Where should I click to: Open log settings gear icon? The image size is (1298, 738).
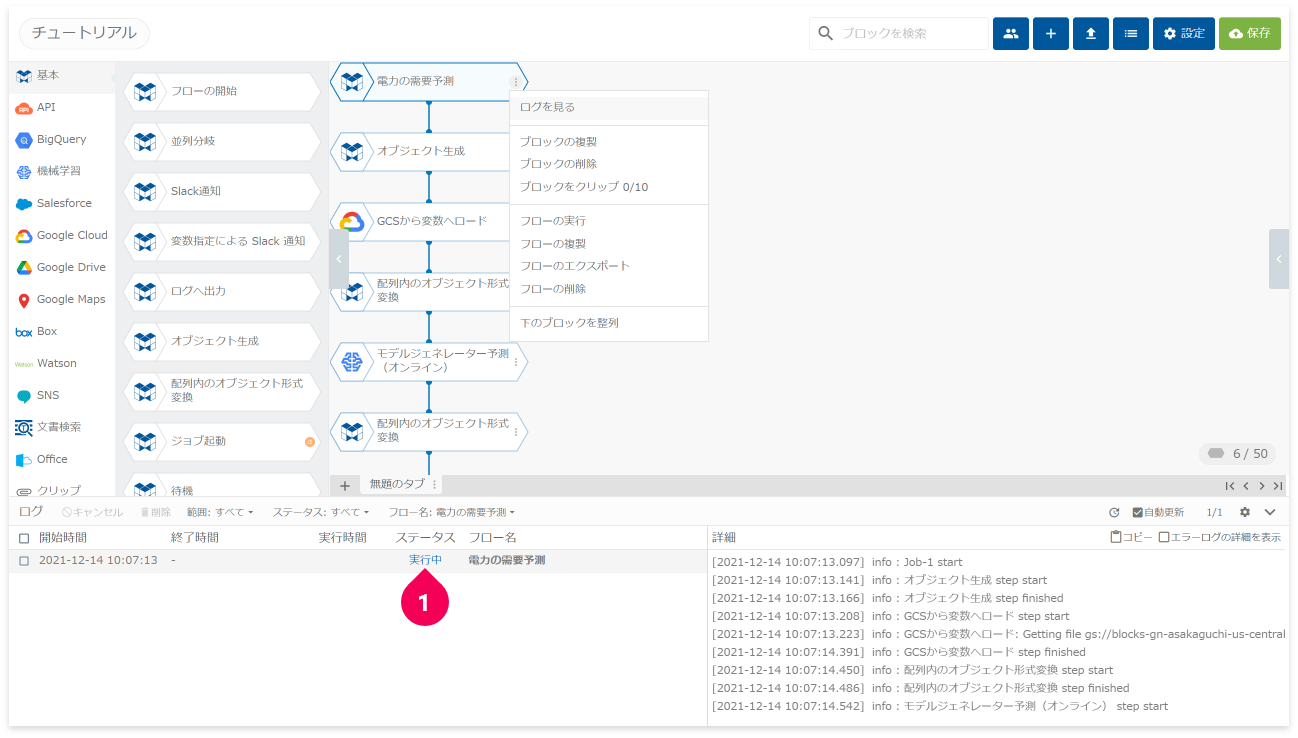pos(1245,512)
